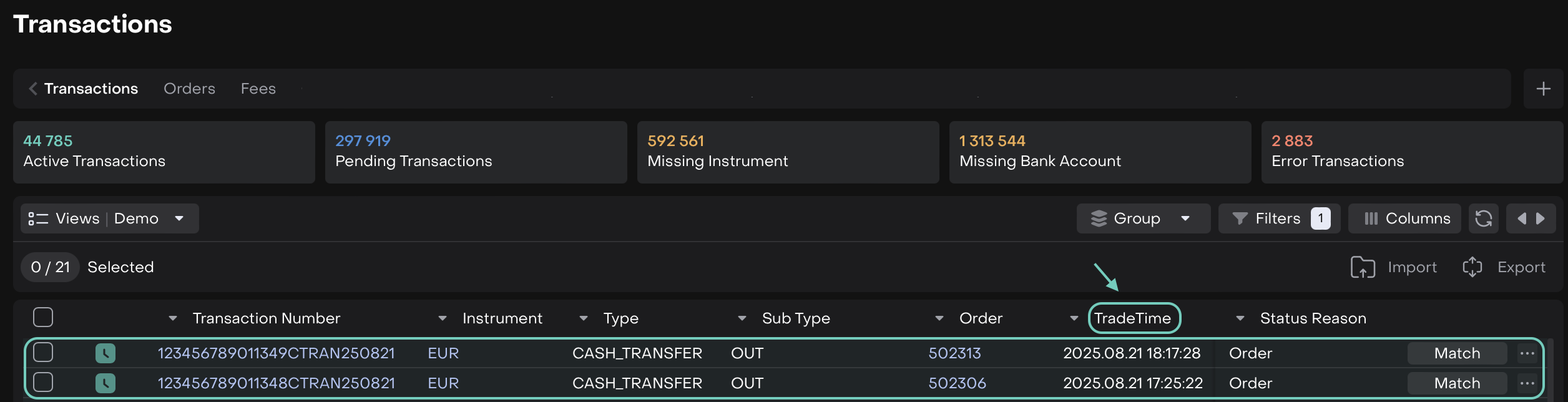Switch to the Orders tab
The width and height of the screenshot is (1568, 402).
click(189, 89)
